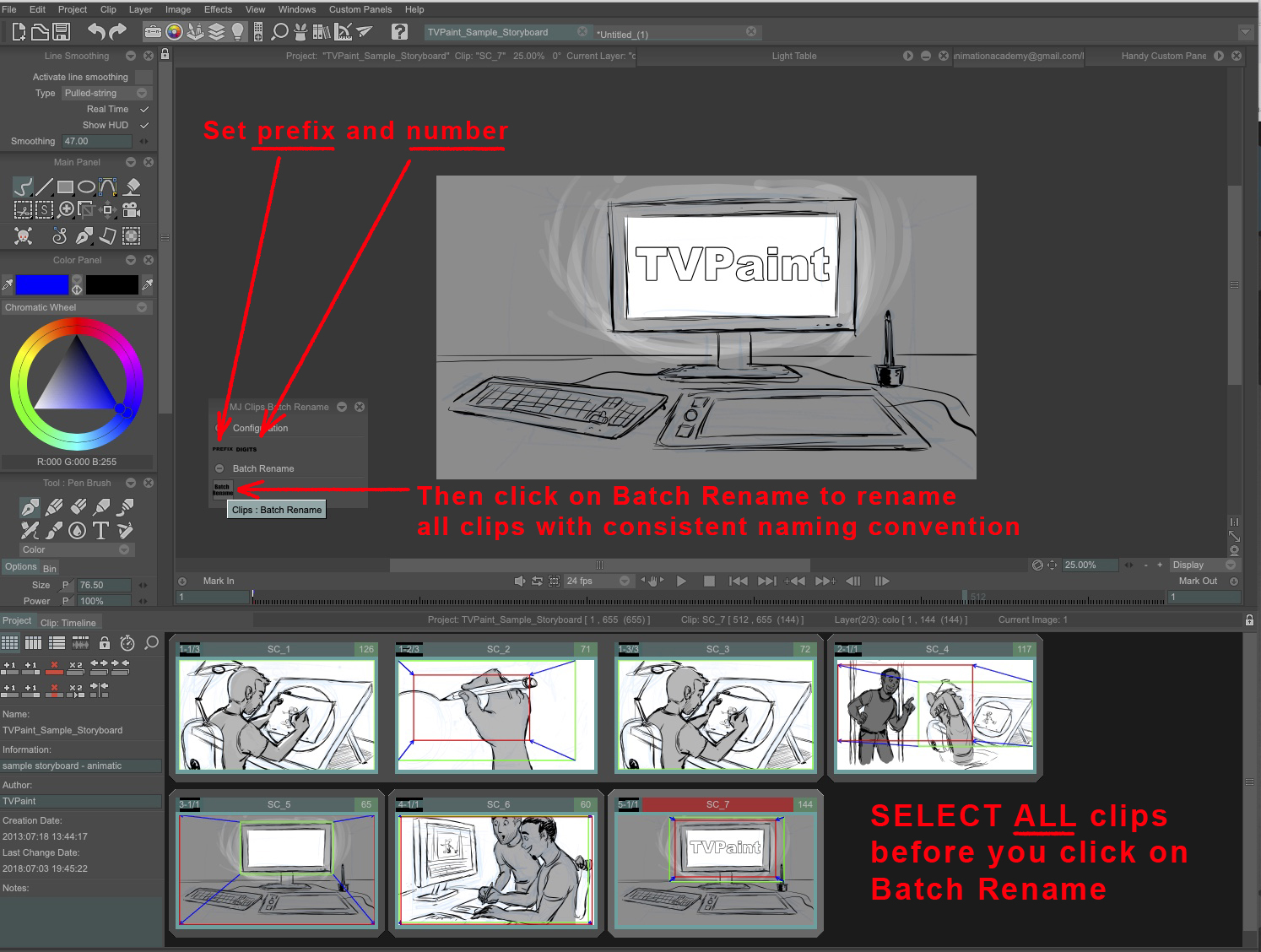Select the straight line tool in Main Panel
Image resolution: width=1261 pixels, height=952 pixels.
[x=44, y=187]
